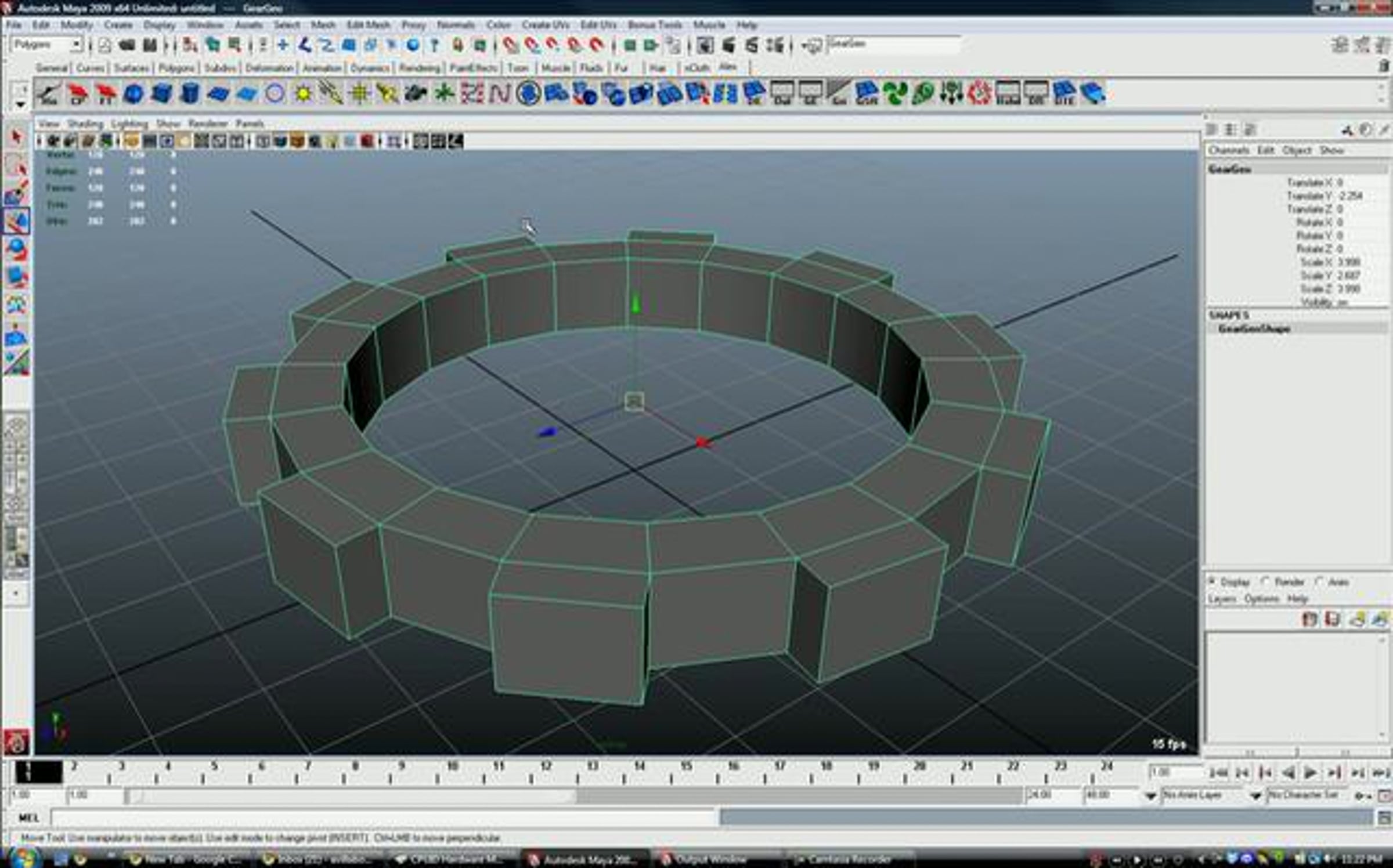Viewport: 1393px width, 868px height.
Task: Open the shelf options down-arrow menu
Action: pos(20,105)
